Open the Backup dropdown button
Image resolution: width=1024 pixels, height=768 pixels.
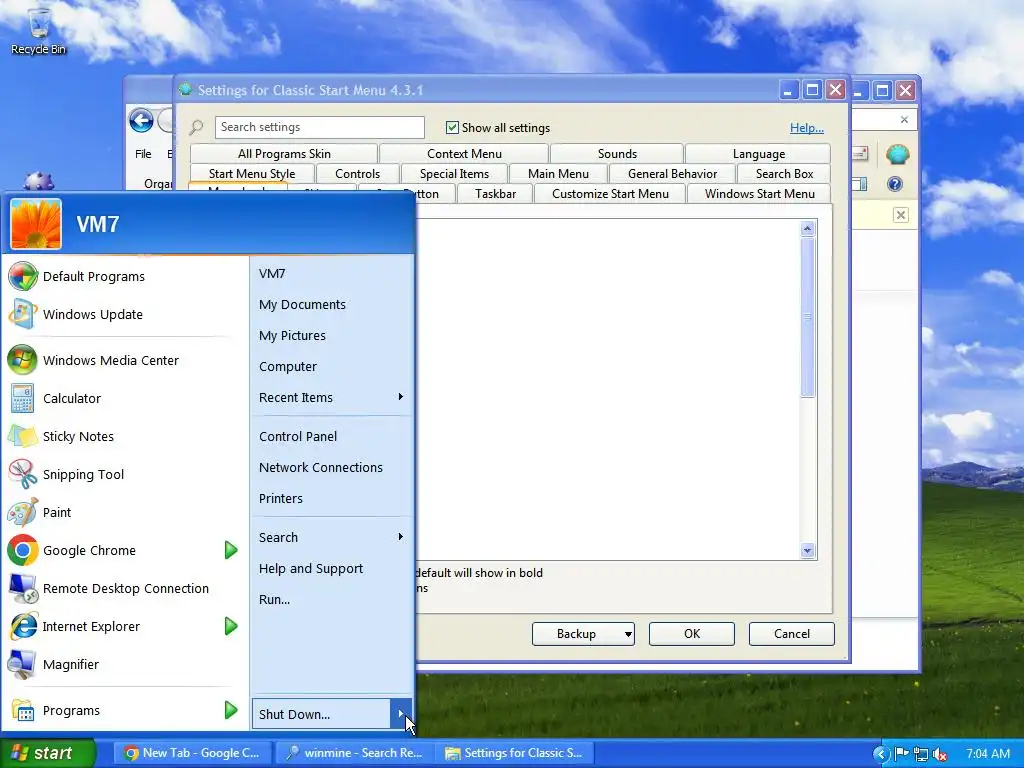(583, 633)
